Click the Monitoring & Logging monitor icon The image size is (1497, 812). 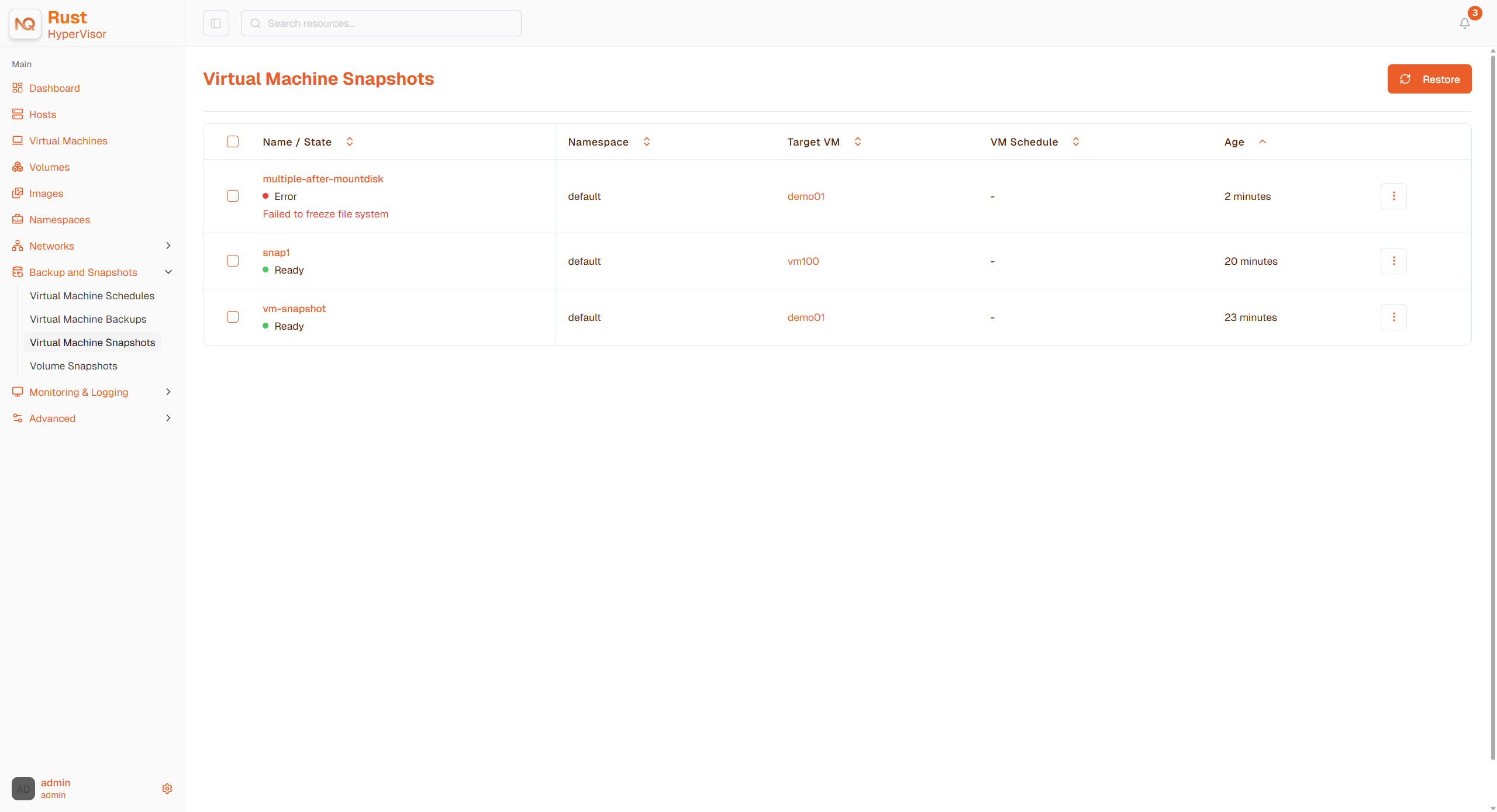pos(18,392)
